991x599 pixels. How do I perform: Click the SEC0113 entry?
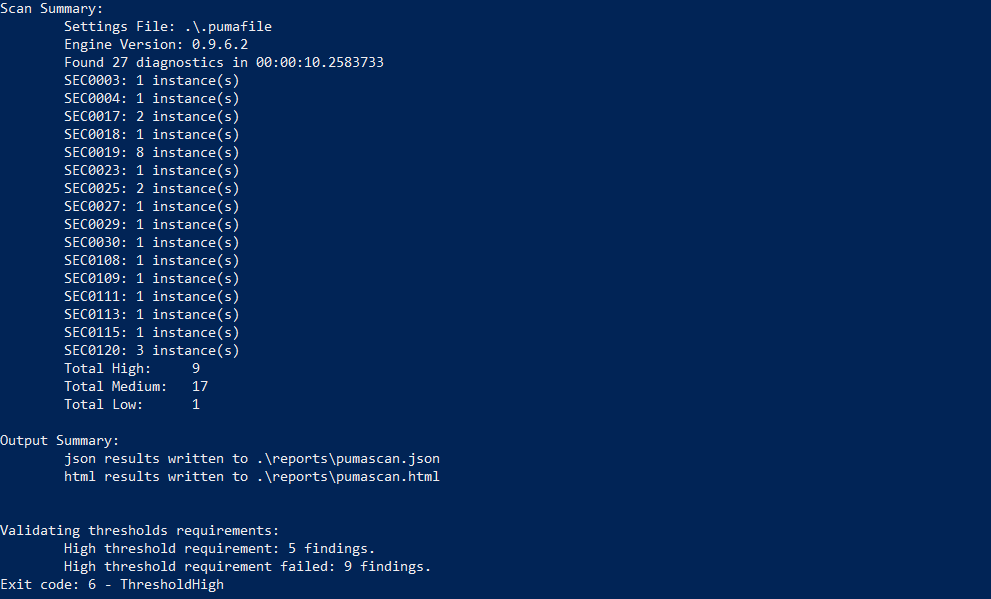pyautogui.click(x=151, y=314)
